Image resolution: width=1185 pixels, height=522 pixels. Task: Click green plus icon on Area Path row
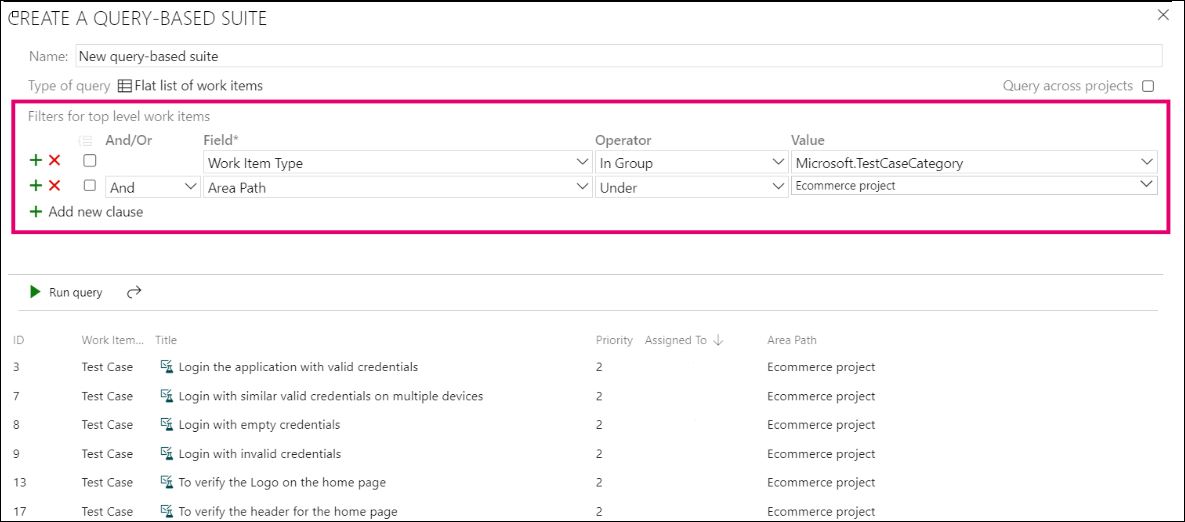pos(36,186)
